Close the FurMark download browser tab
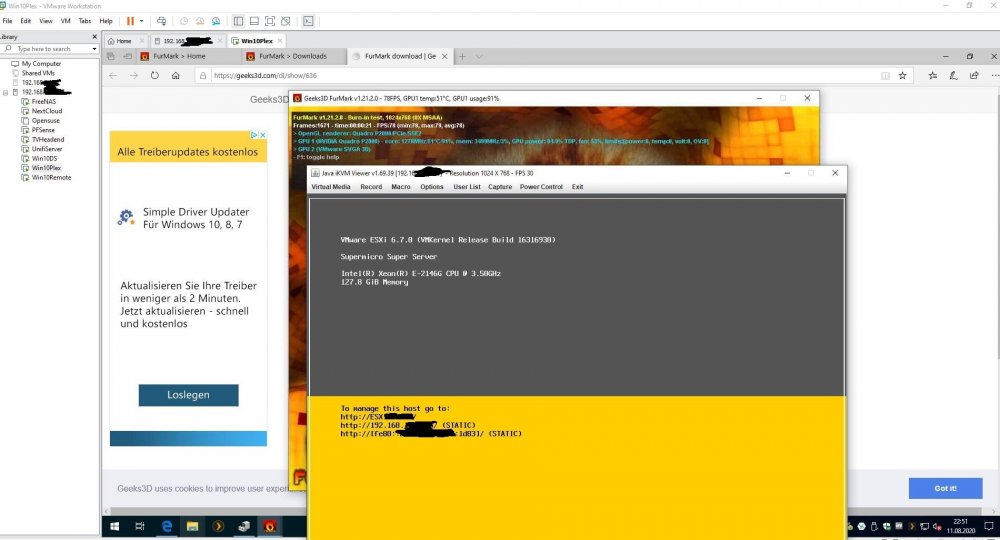The image size is (1000, 540). click(445, 56)
